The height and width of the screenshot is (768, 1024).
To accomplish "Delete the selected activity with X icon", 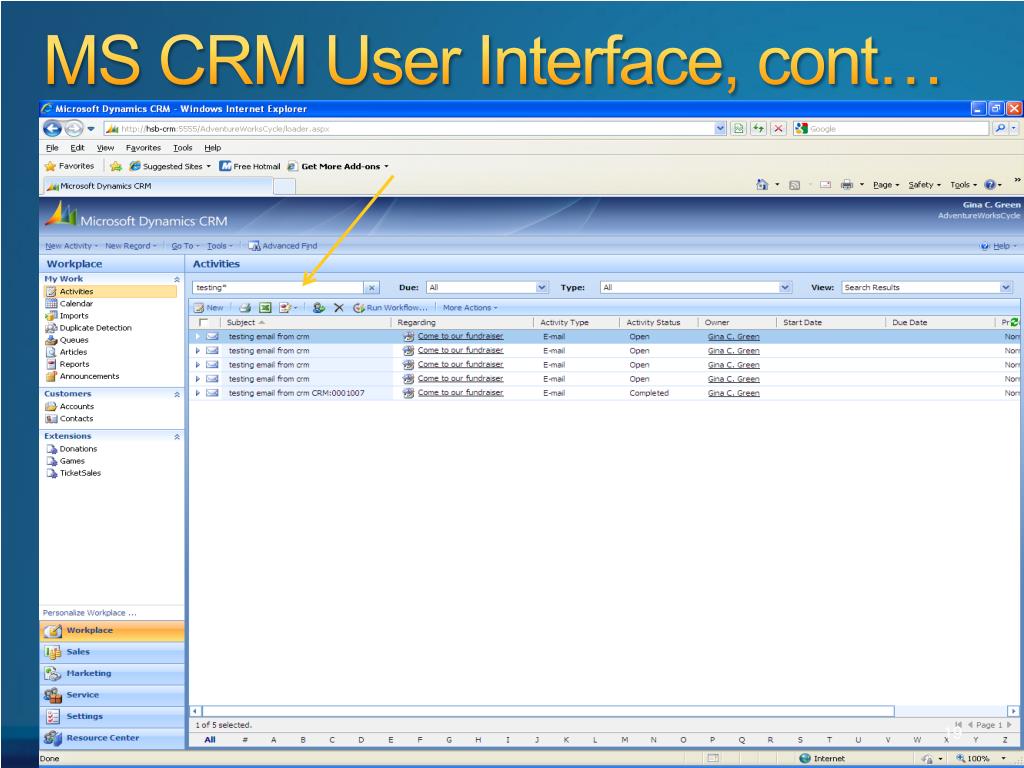I will 338,308.
